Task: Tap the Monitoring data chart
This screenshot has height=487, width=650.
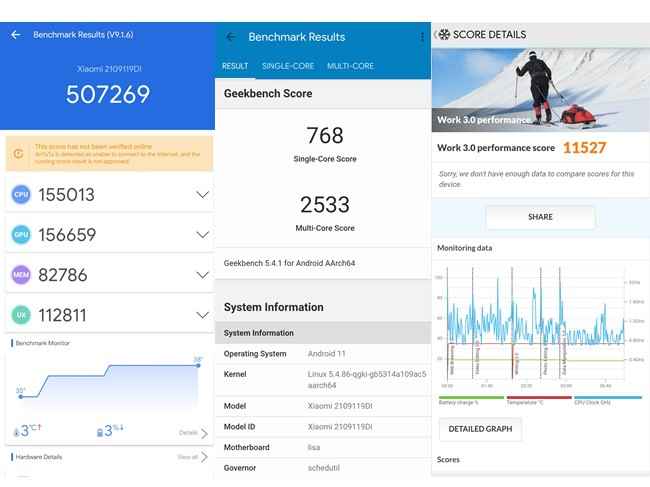Action: click(539, 327)
